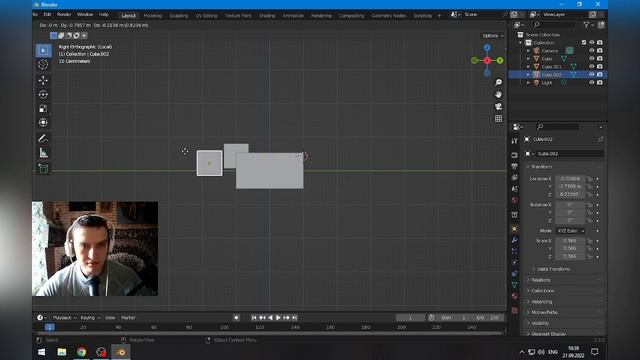Expand the Light item in outliner
The image size is (640, 360).
click(529, 82)
